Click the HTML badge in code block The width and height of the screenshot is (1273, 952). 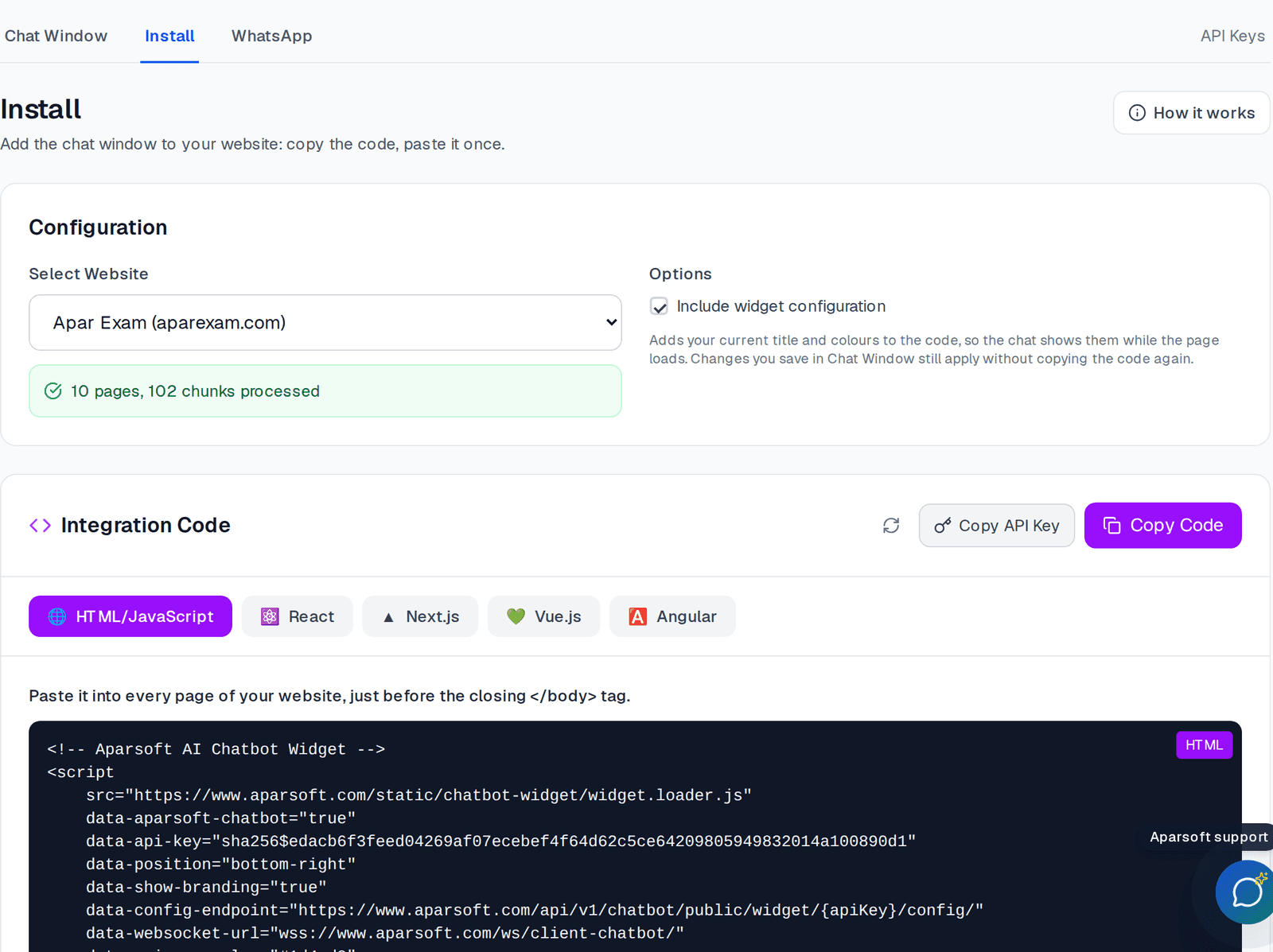point(1204,745)
